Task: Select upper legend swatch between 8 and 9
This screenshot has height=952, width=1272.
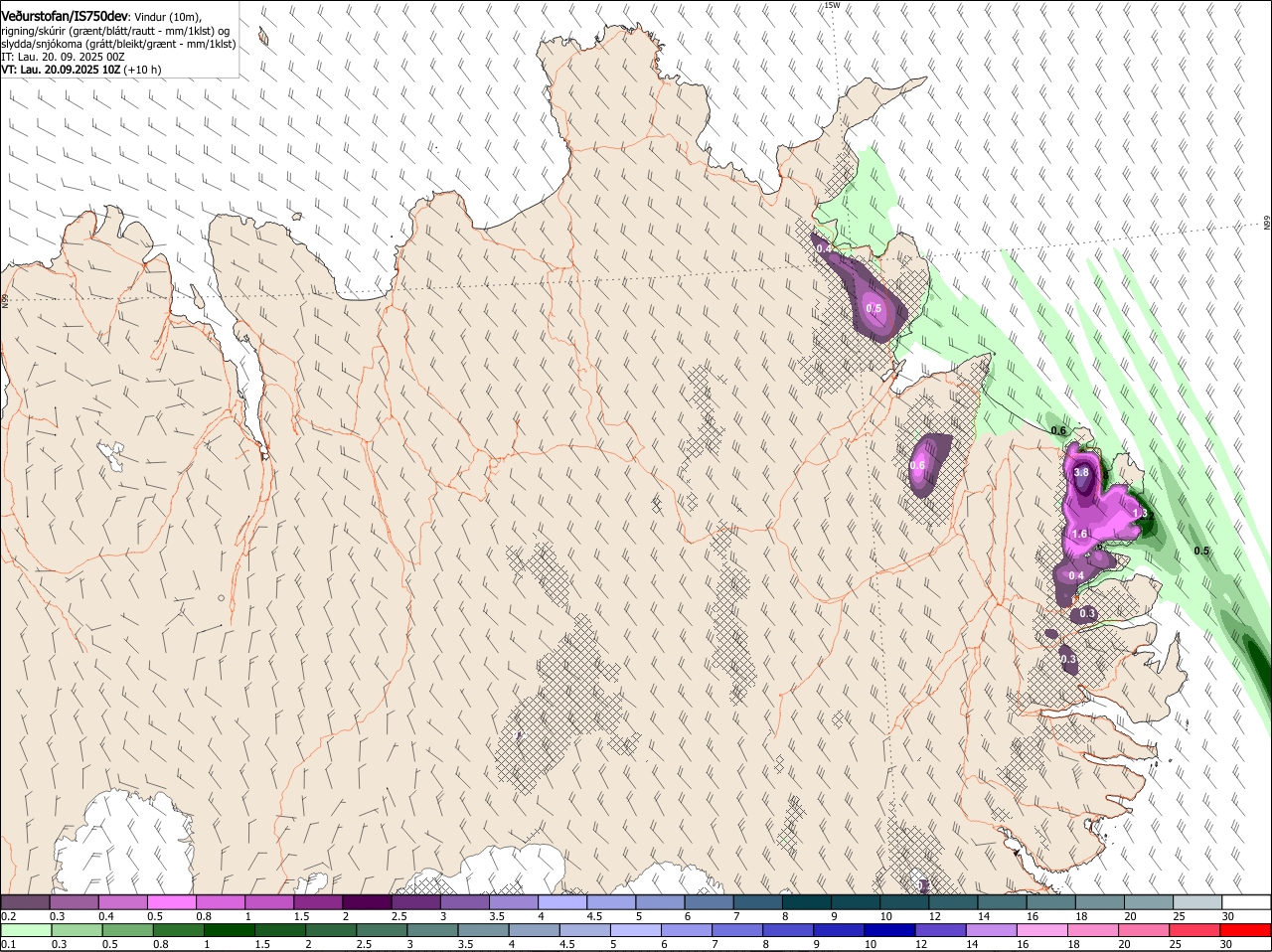Action: (807, 901)
